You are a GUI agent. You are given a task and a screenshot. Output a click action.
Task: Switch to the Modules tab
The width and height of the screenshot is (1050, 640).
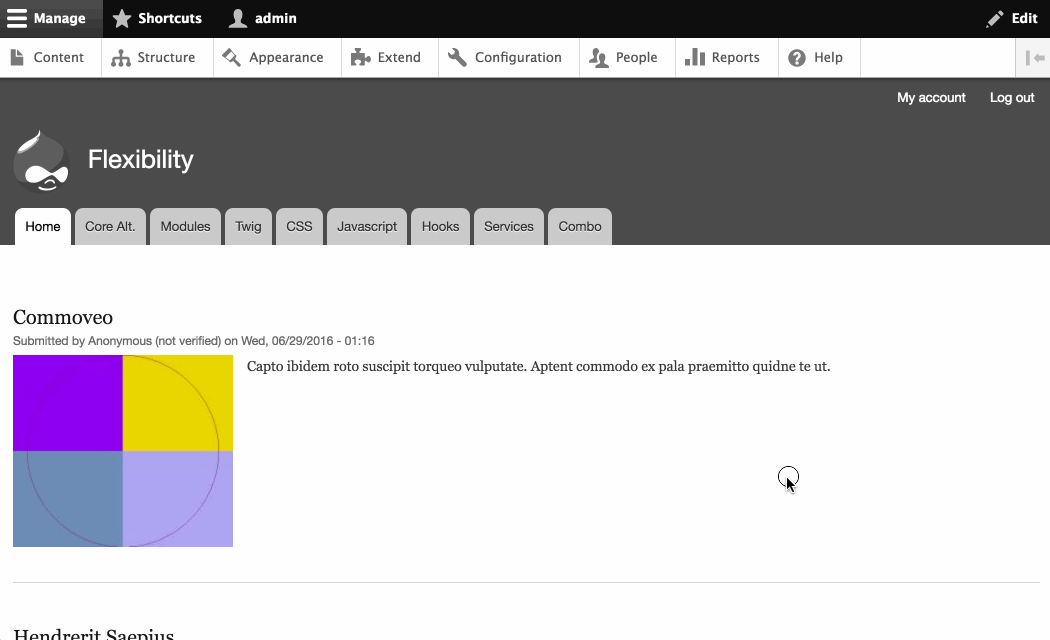coord(185,226)
